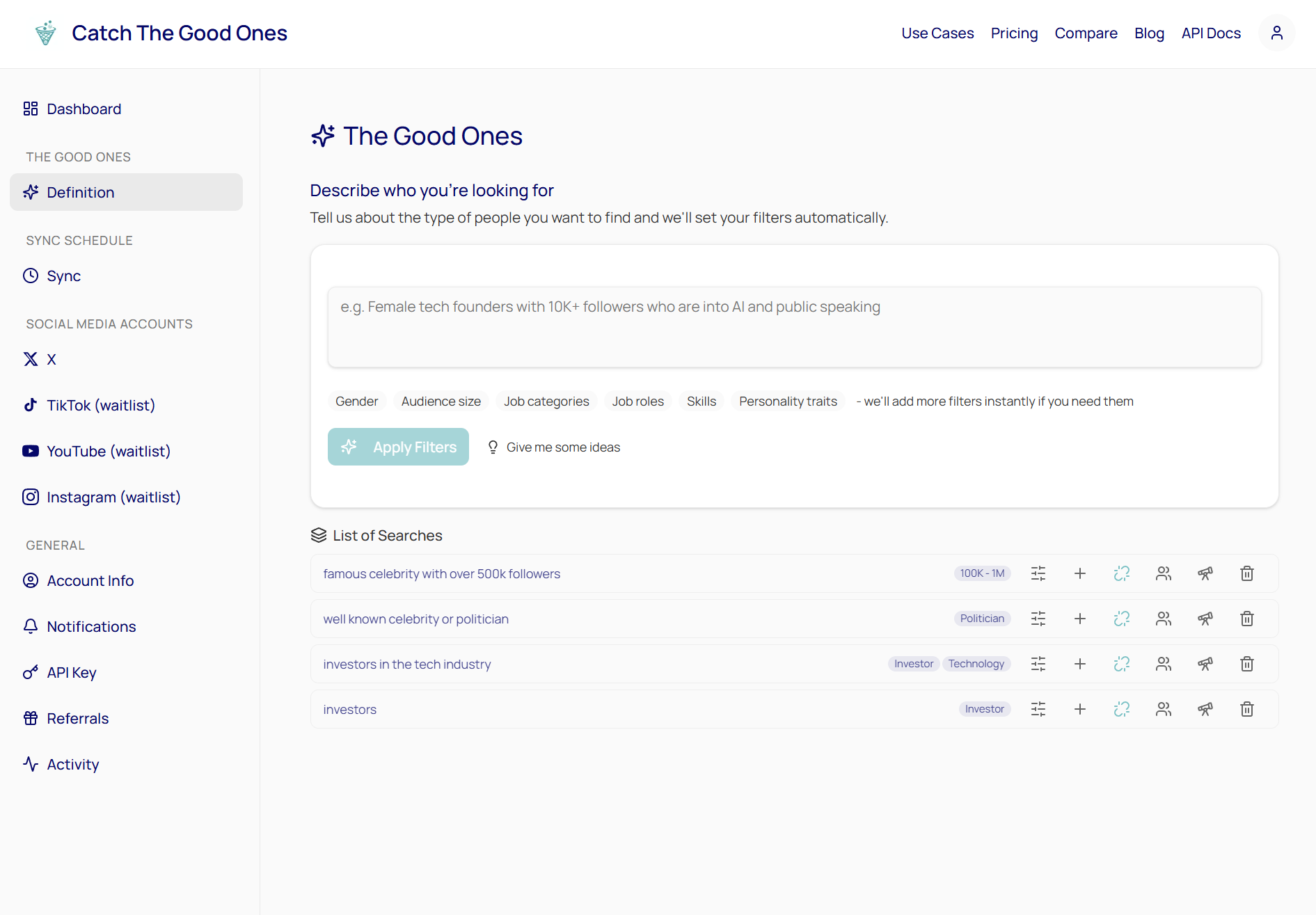Open the Sync schedule page
This screenshot has height=915, width=1316.
[126, 276]
